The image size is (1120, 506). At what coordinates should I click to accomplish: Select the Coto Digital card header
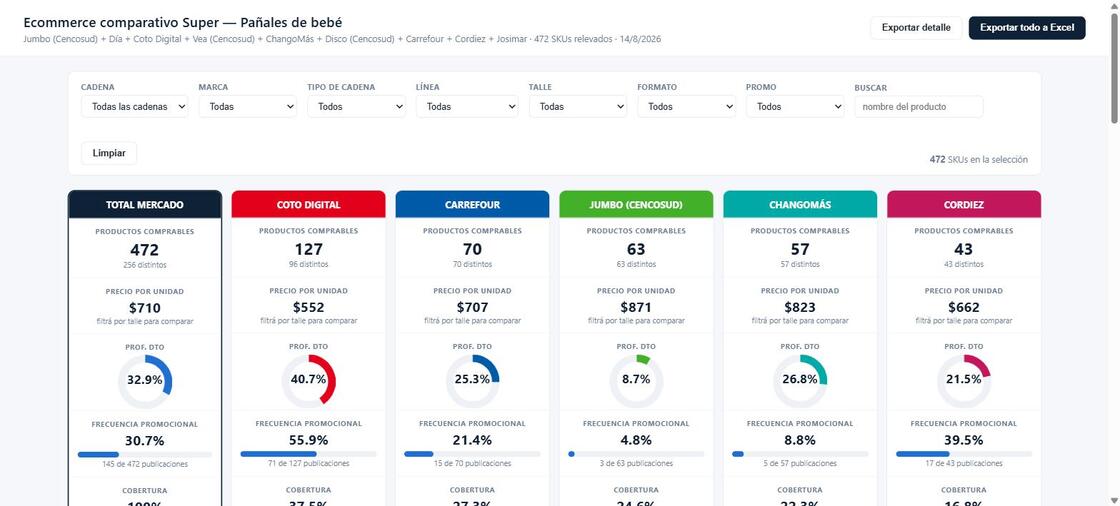pyautogui.click(x=309, y=204)
